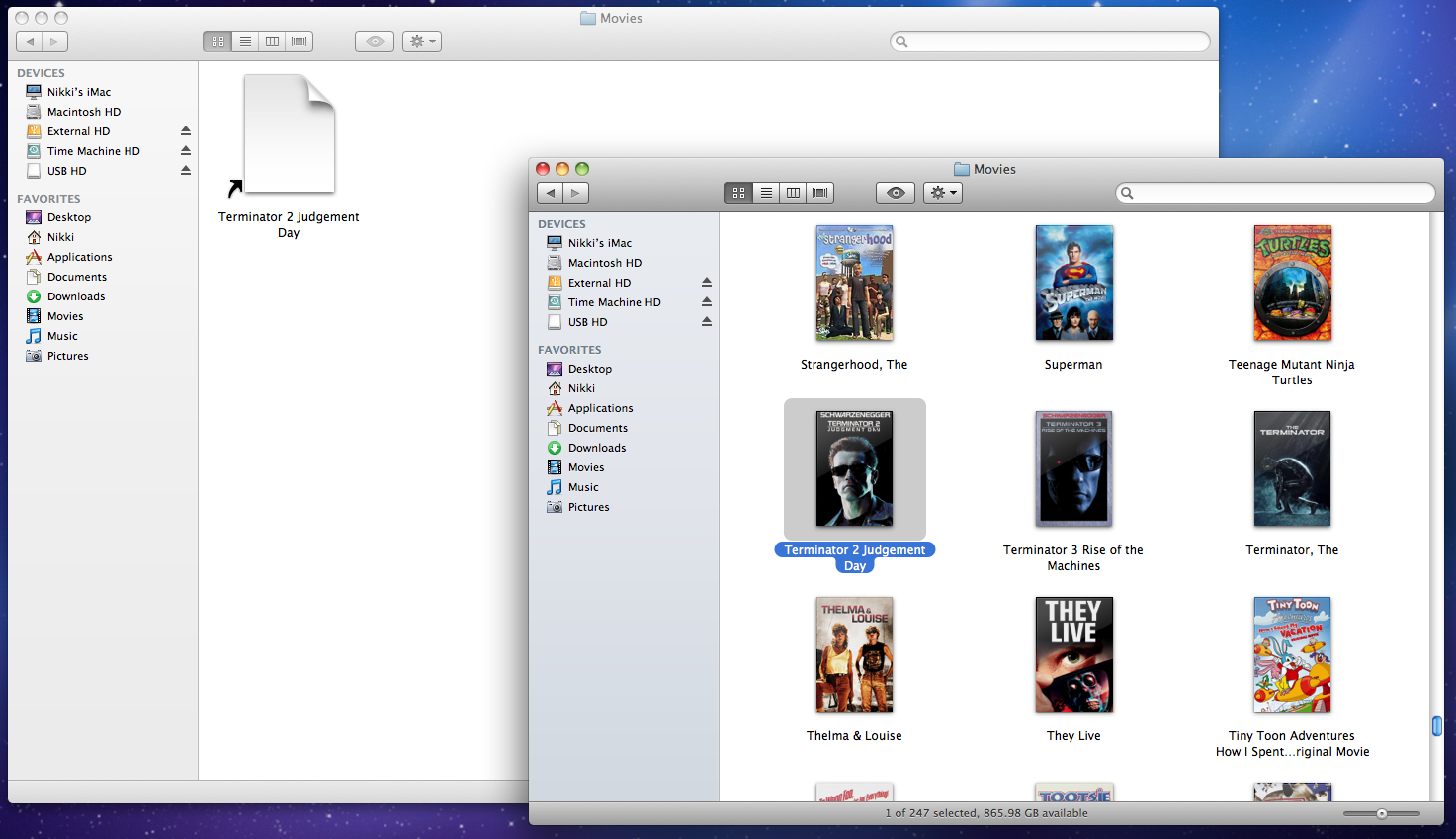
Task: Click Quick Look eye button in front window
Action: point(896,193)
